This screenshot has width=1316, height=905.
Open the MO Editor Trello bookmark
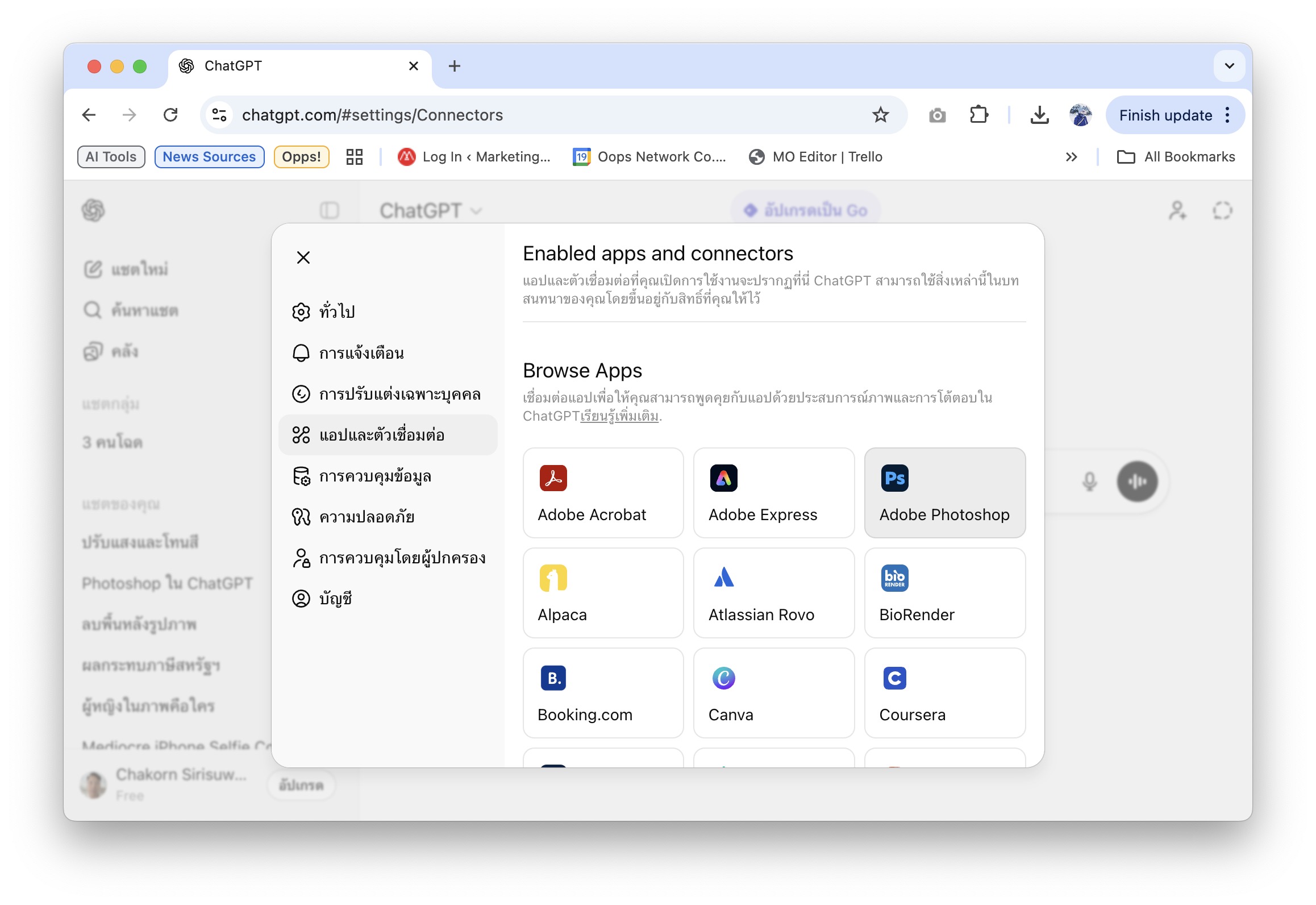pos(816,157)
